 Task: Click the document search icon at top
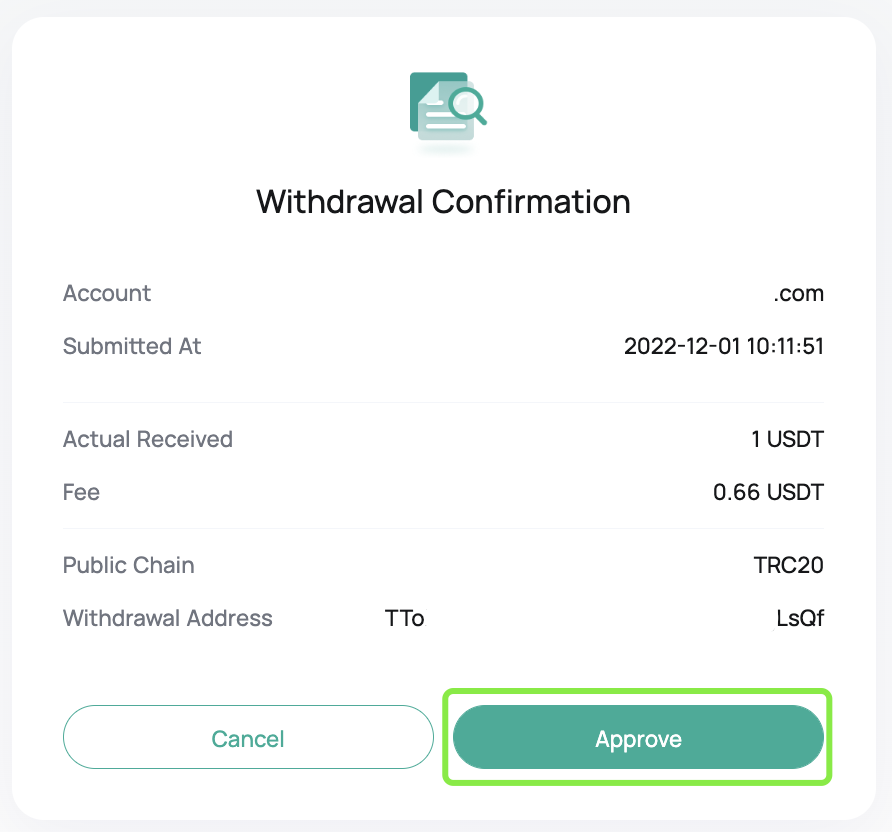[x=445, y=108]
